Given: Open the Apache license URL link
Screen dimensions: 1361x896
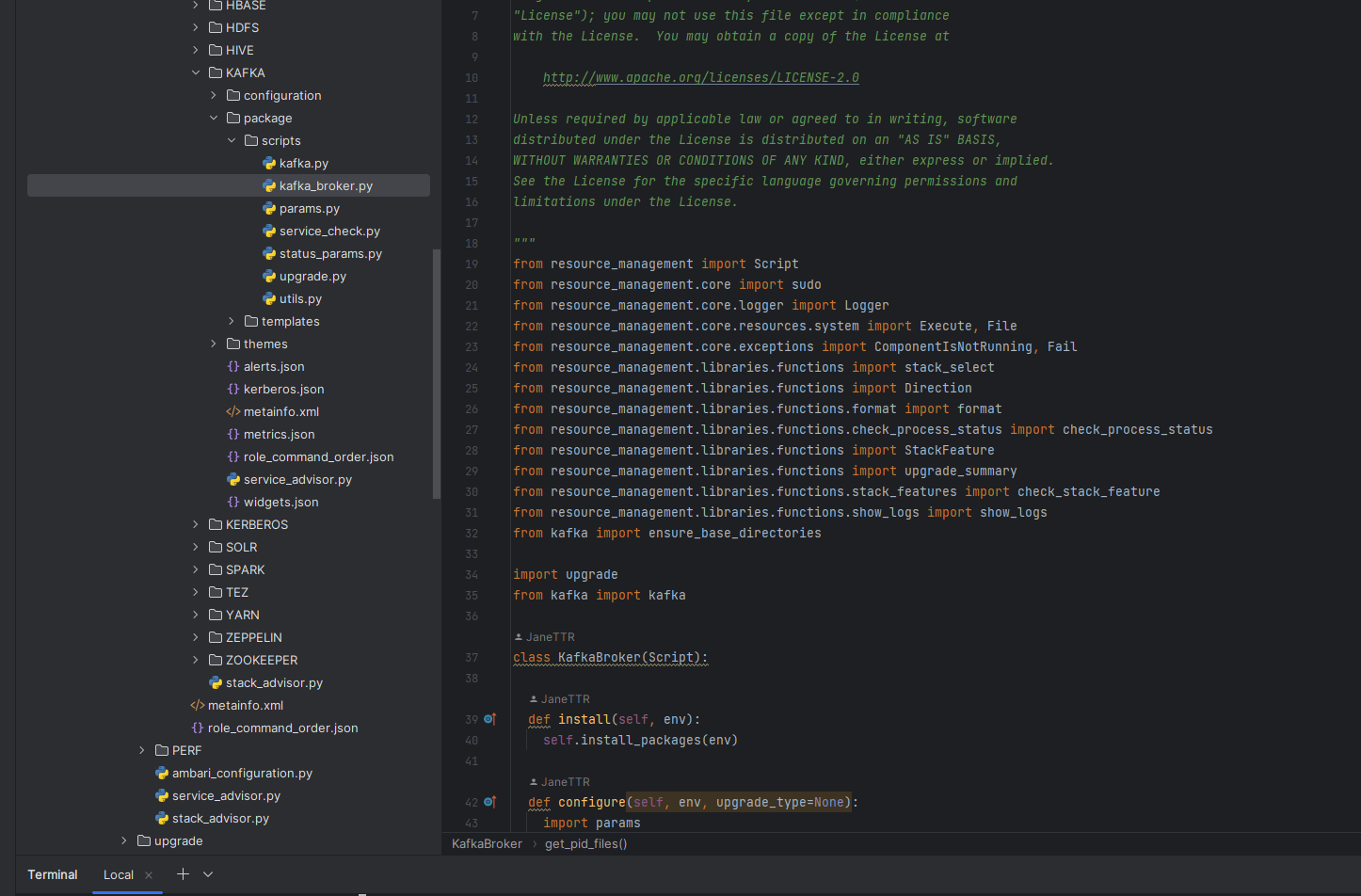Looking at the screenshot, I should [x=701, y=77].
